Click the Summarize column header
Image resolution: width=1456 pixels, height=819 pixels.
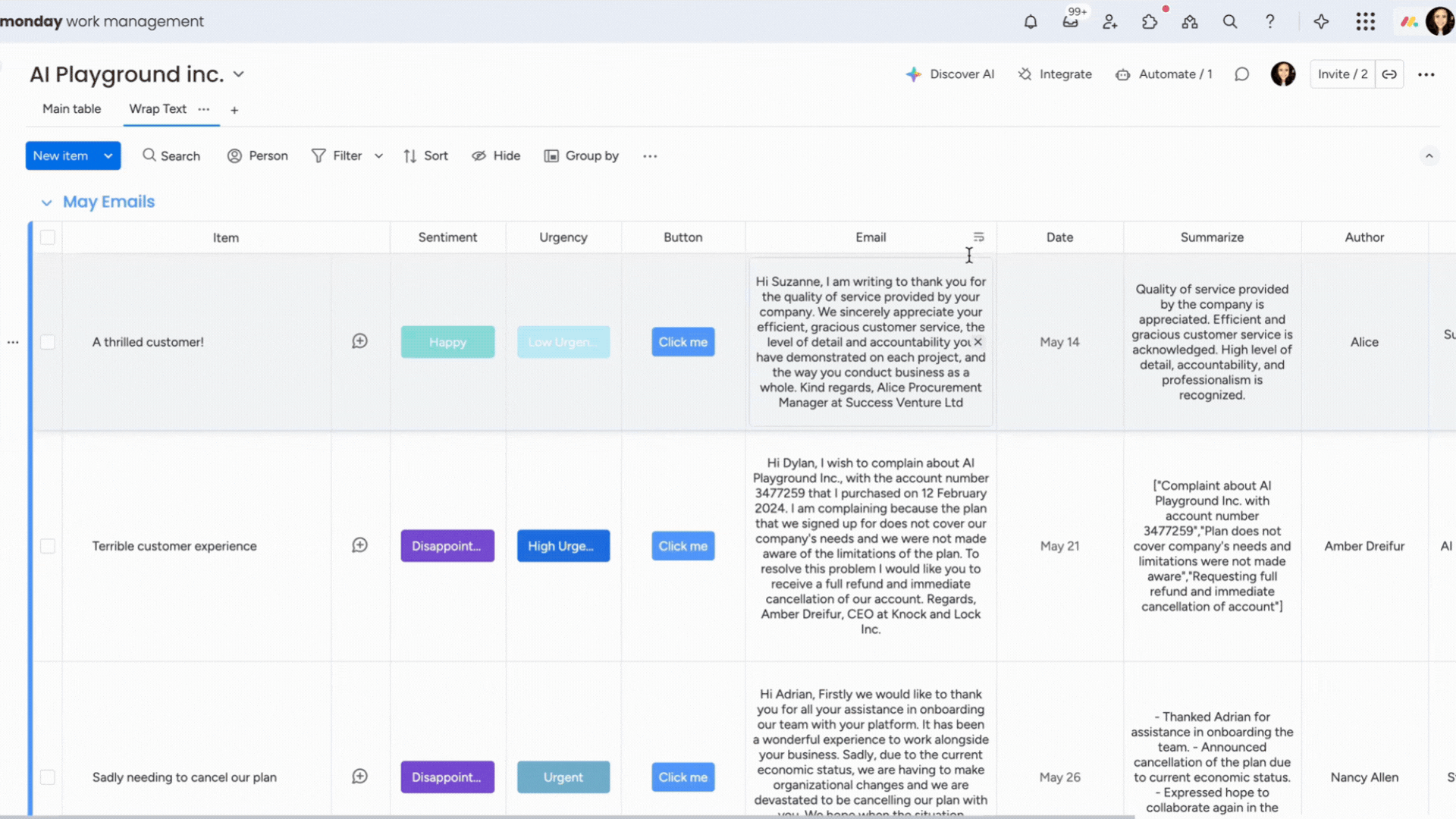pos(1212,237)
